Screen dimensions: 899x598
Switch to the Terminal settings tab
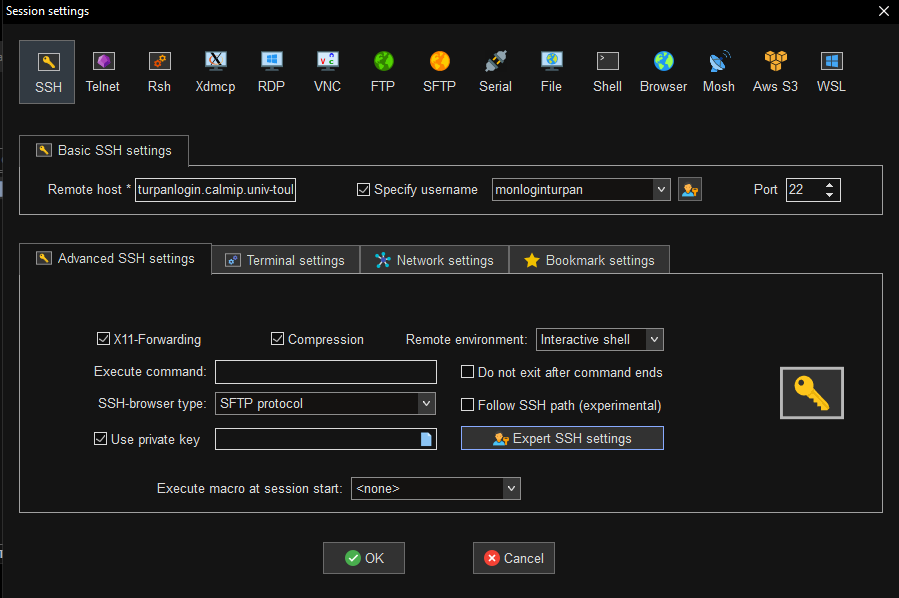[x=285, y=259]
